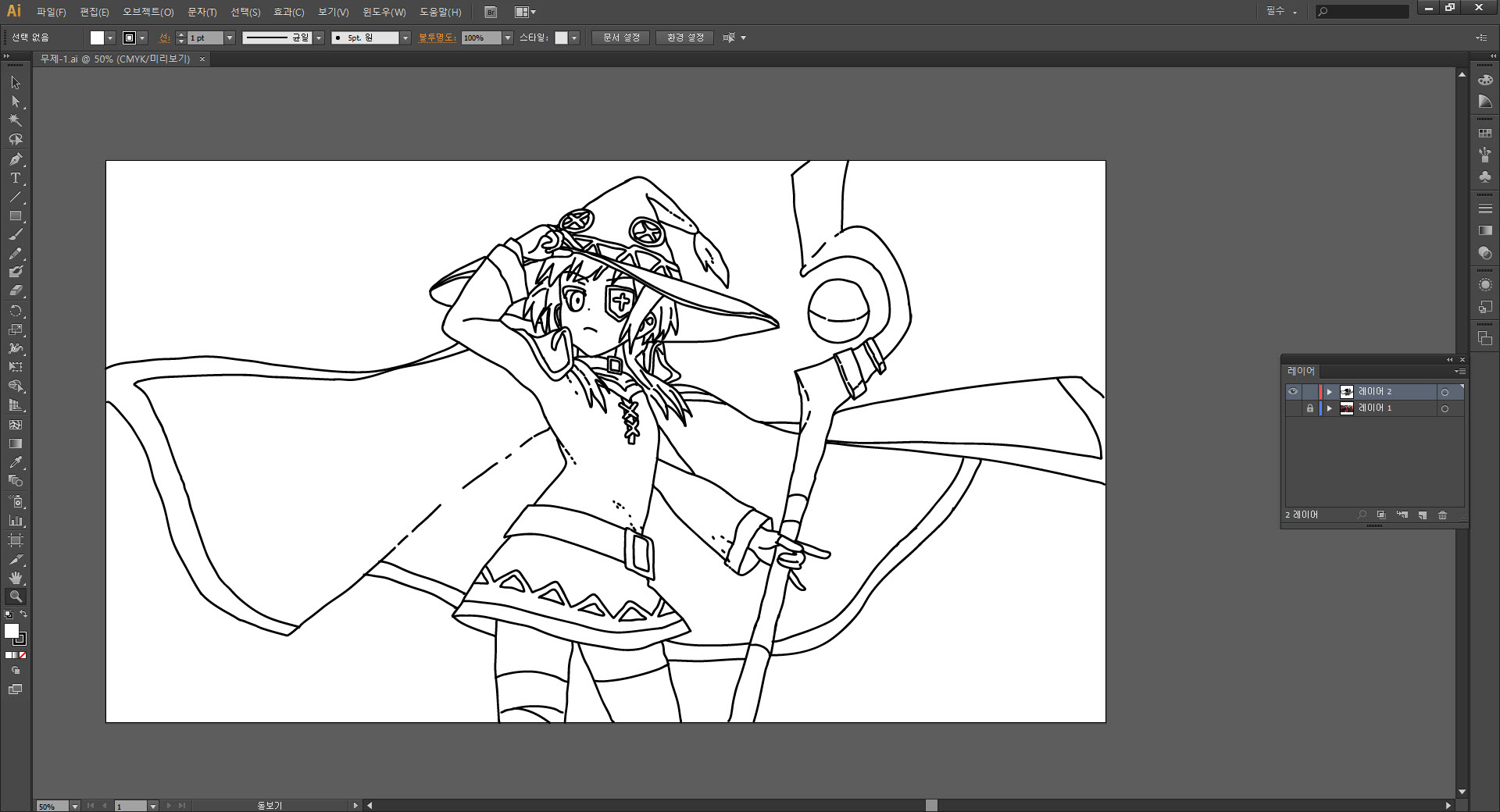Viewport: 1500px width, 812px height.
Task: Open stroke weight 1 pt dropdown
Action: click(x=230, y=37)
